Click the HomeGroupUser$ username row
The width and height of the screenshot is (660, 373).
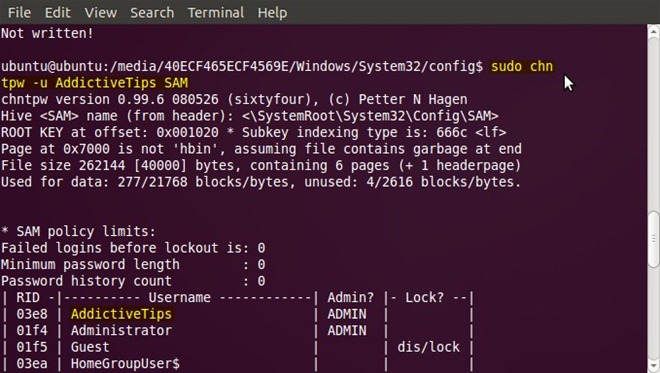125,363
